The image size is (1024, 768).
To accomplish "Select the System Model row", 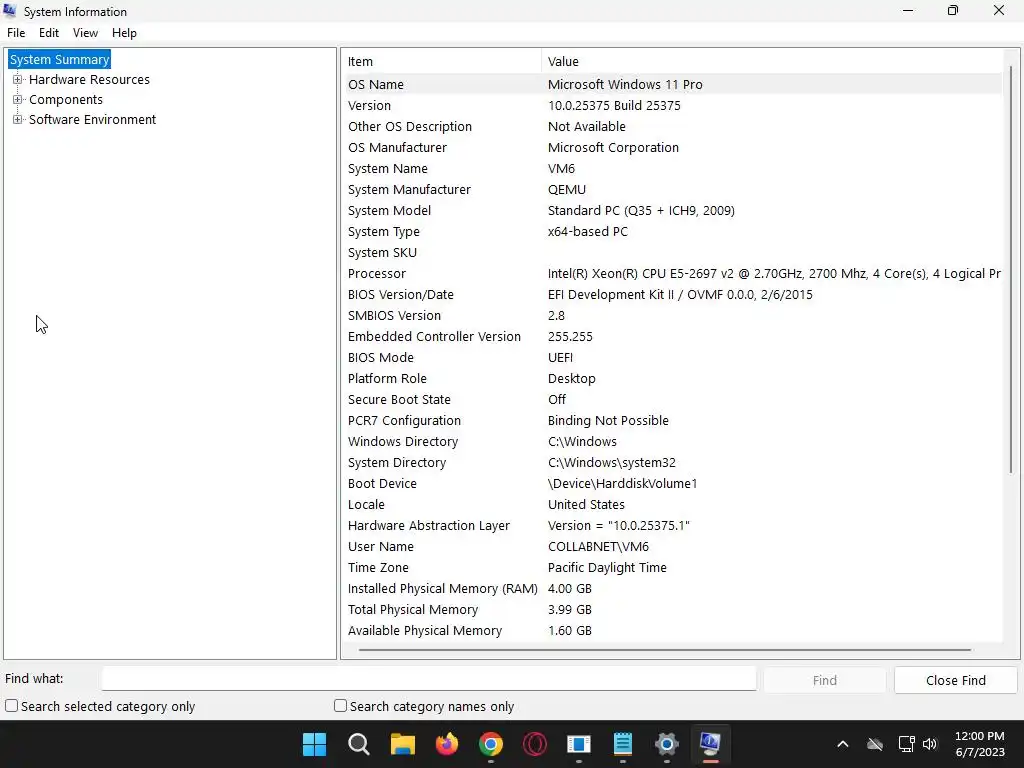I will (x=674, y=210).
